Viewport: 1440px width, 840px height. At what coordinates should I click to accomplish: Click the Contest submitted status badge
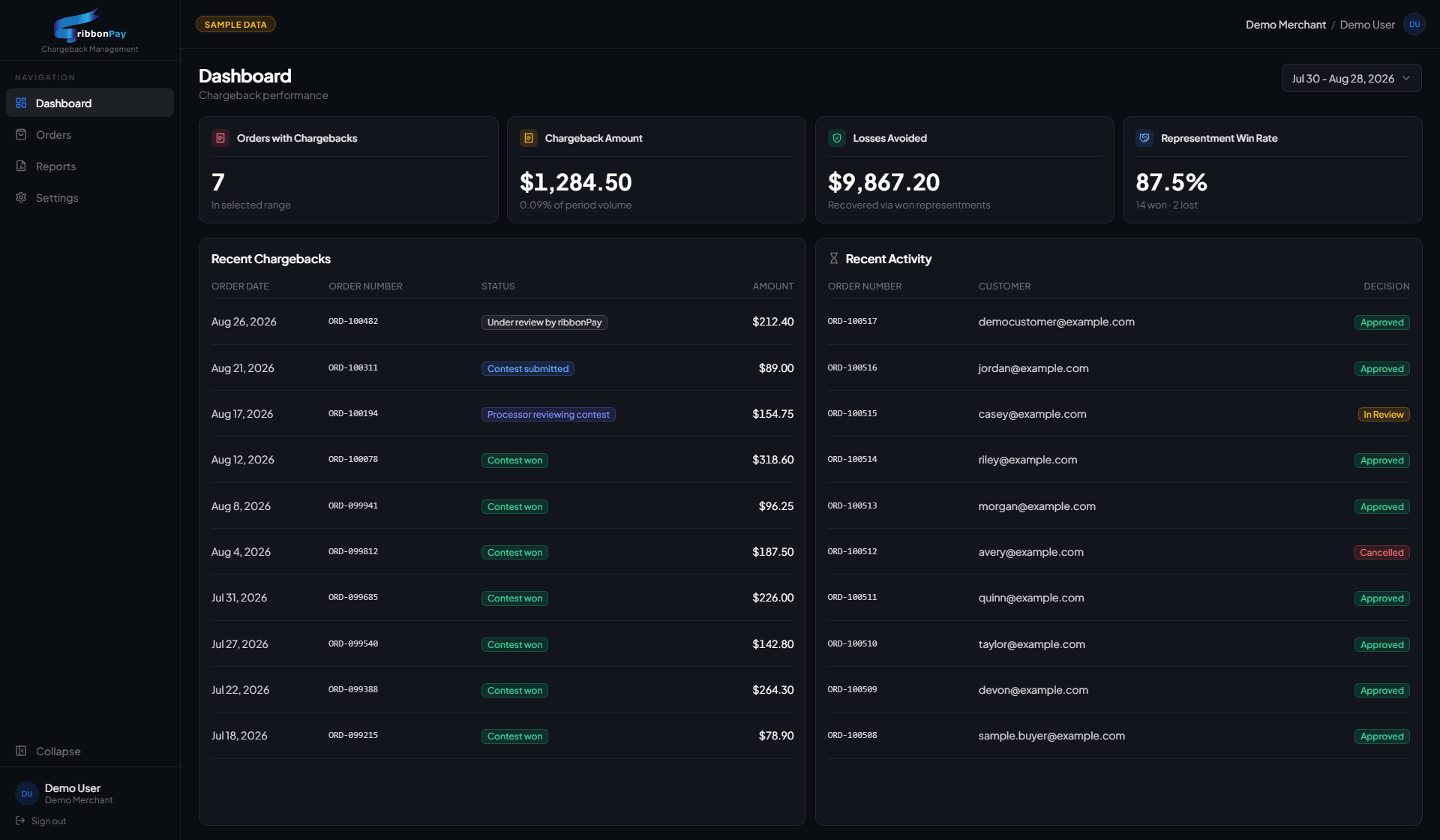tap(528, 369)
